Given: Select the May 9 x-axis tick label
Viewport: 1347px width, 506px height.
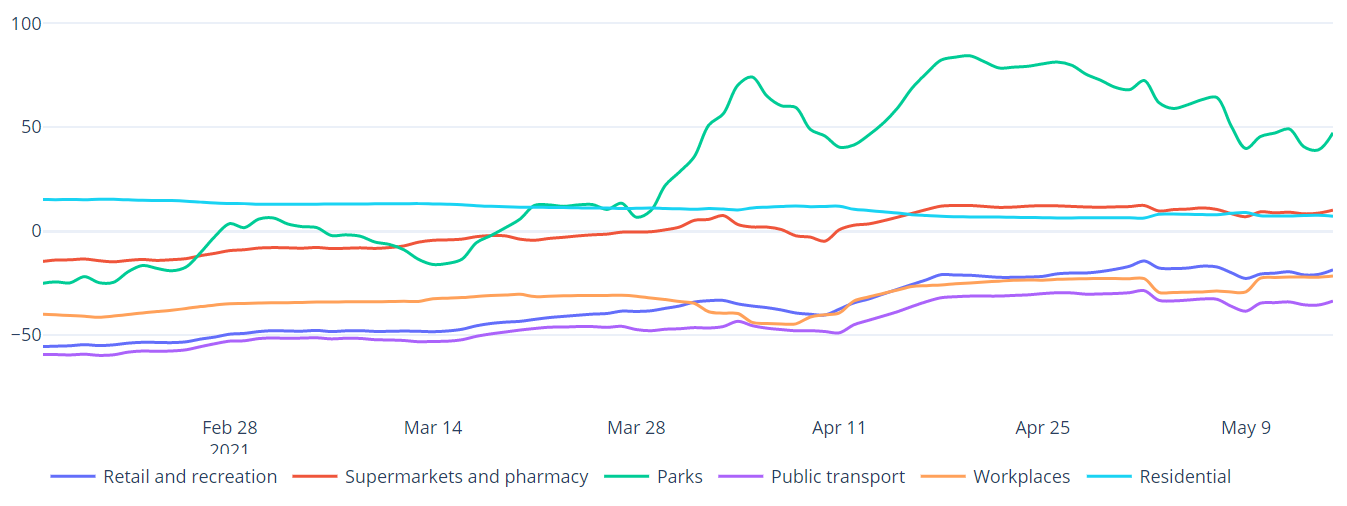Looking at the screenshot, I should pyautogui.click(x=1246, y=428).
